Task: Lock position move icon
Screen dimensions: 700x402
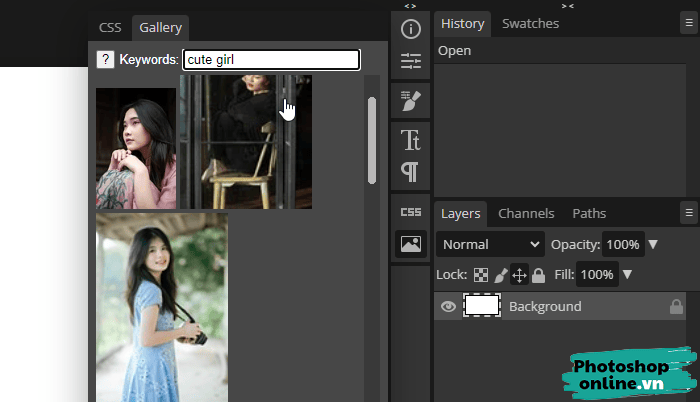Action: click(x=519, y=275)
